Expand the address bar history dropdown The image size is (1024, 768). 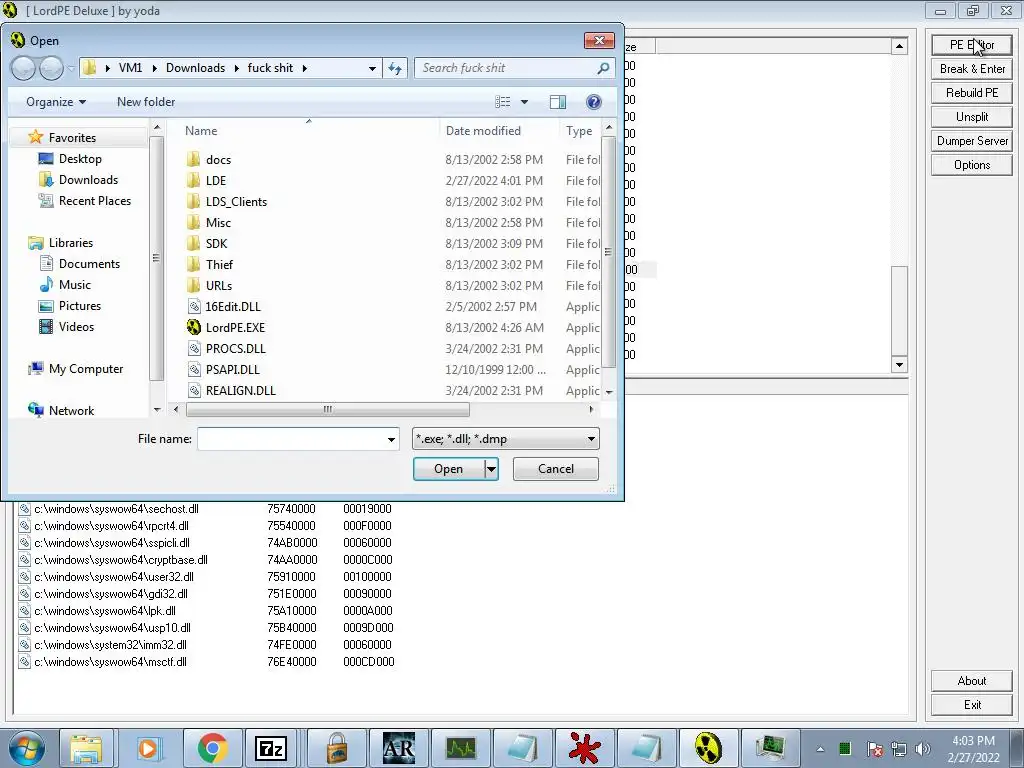pos(372,68)
